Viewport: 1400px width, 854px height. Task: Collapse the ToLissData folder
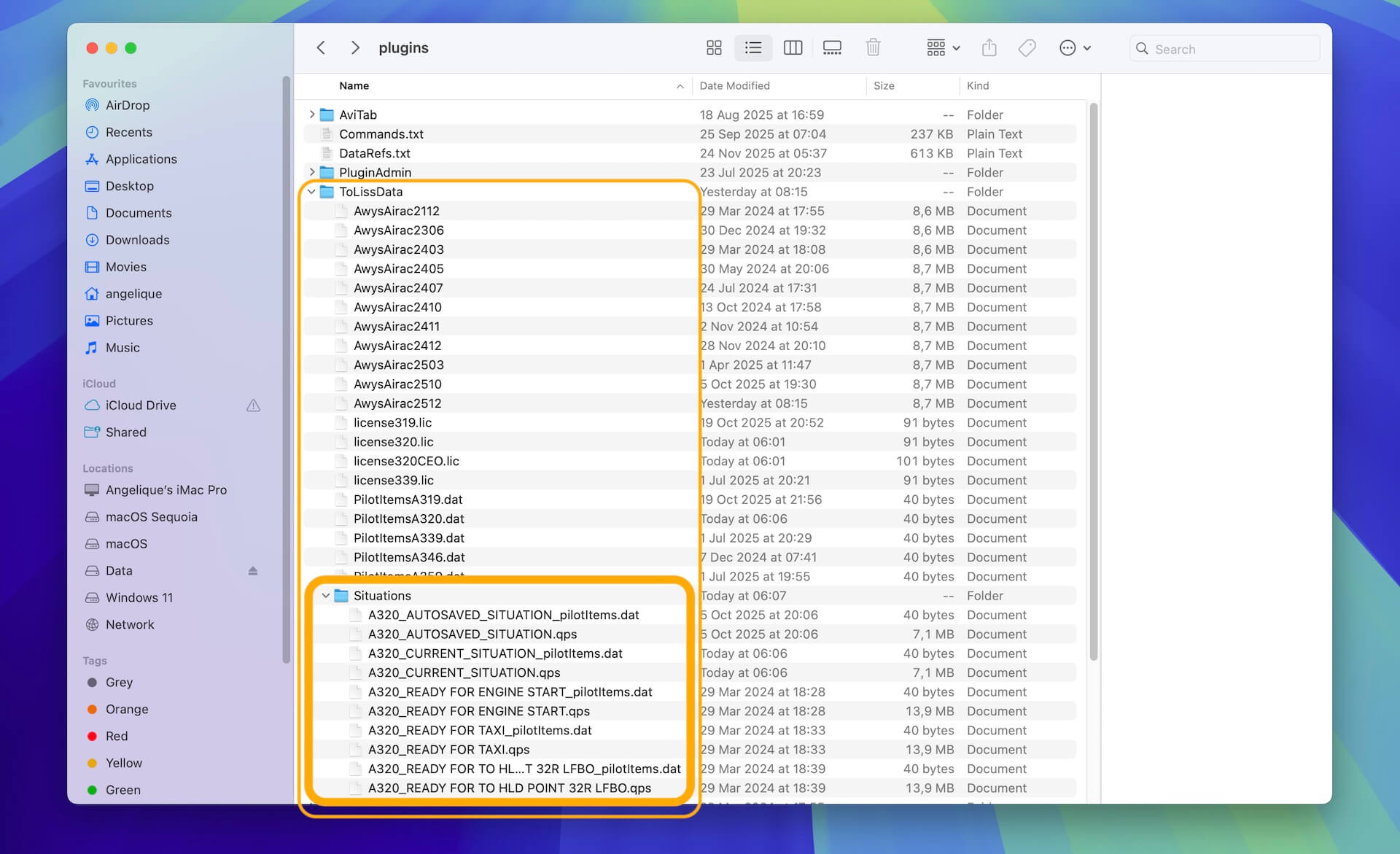click(x=312, y=192)
